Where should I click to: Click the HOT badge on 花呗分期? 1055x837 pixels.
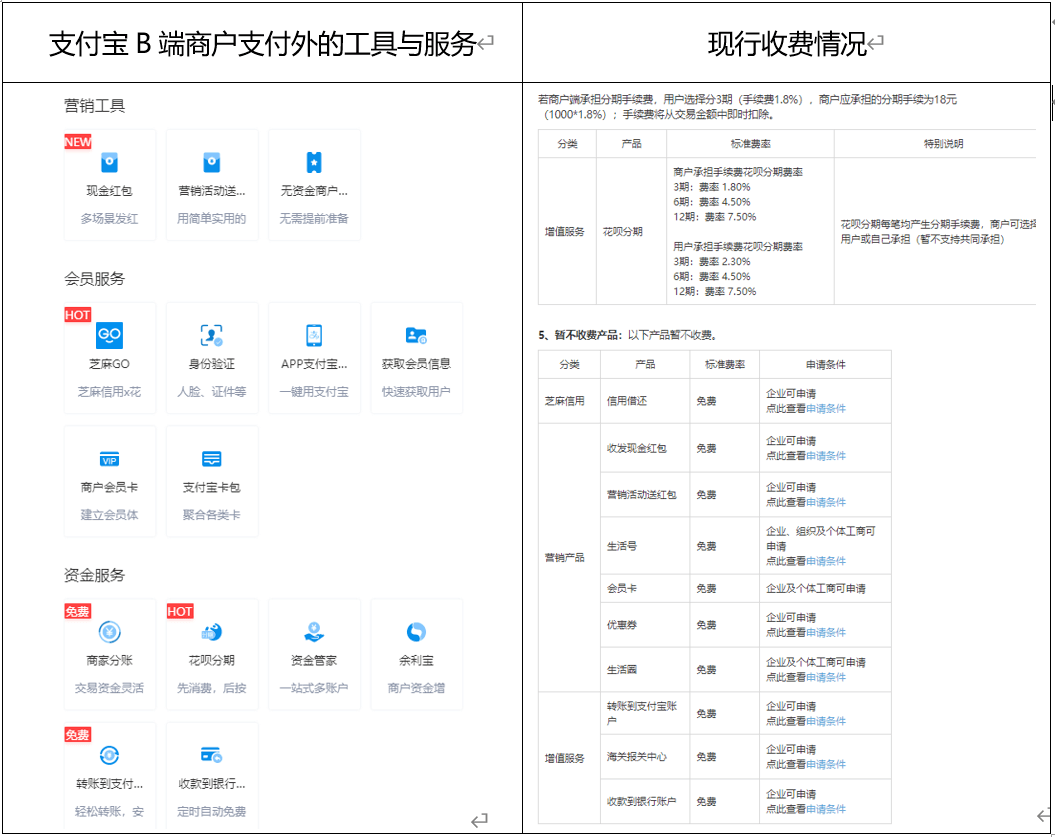coord(180,611)
